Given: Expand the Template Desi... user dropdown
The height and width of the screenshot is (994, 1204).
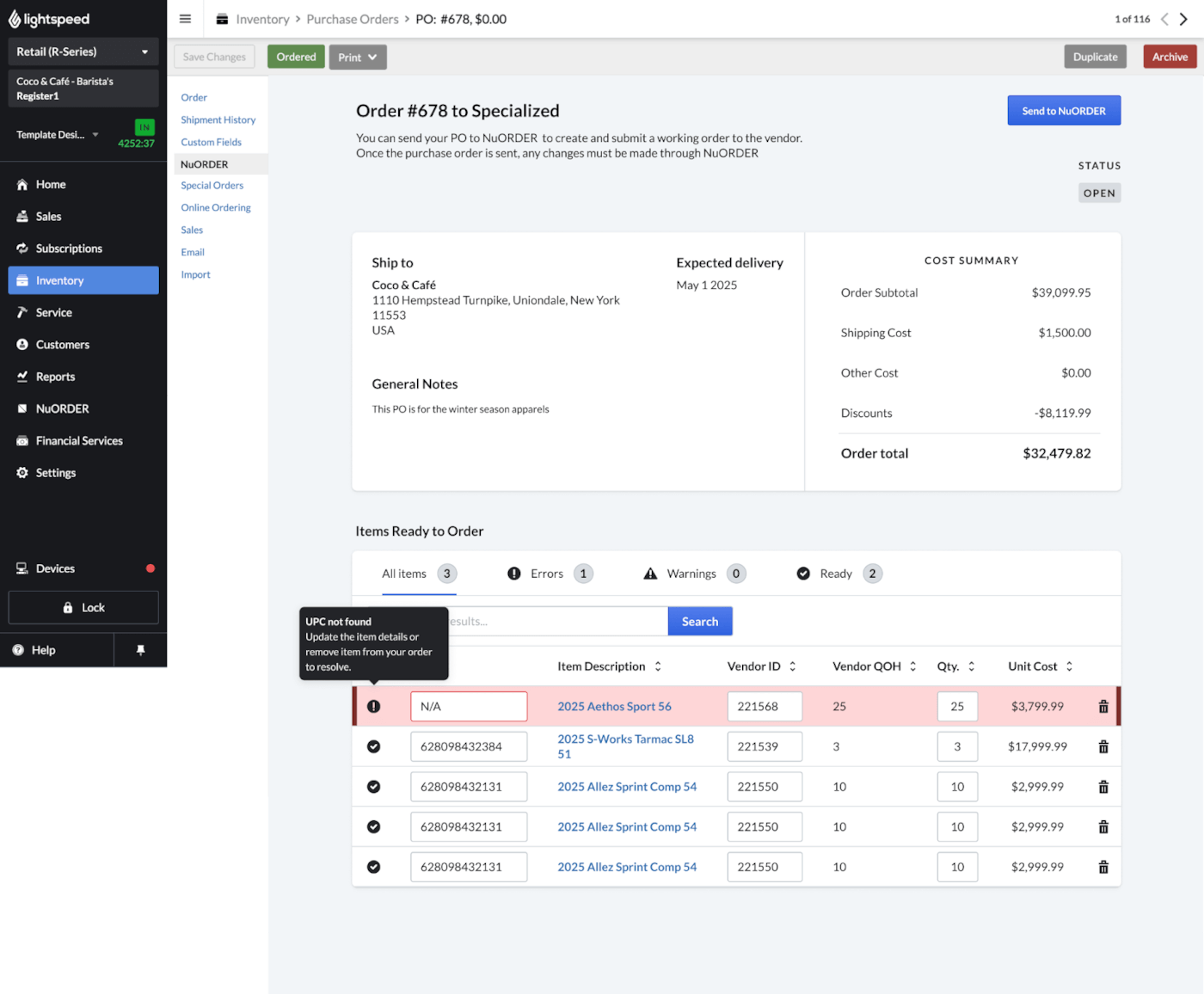Looking at the screenshot, I should pos(58,135).
